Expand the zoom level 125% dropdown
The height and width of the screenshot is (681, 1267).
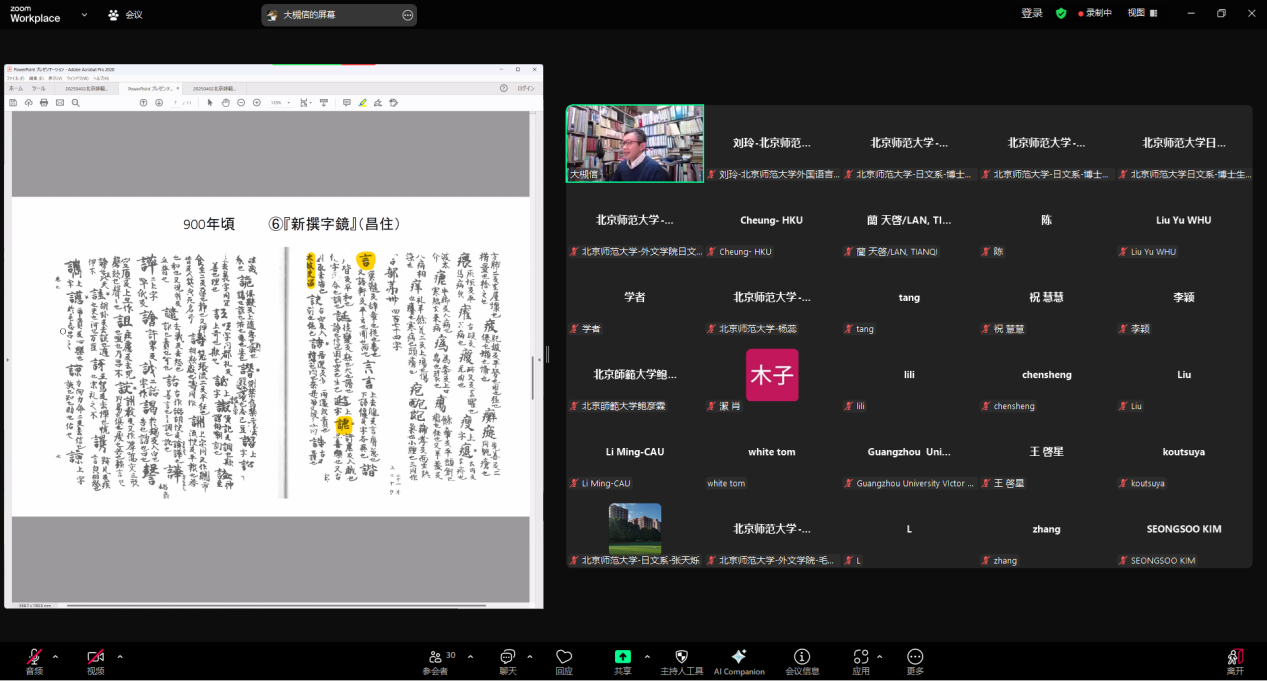pos(280,103)
